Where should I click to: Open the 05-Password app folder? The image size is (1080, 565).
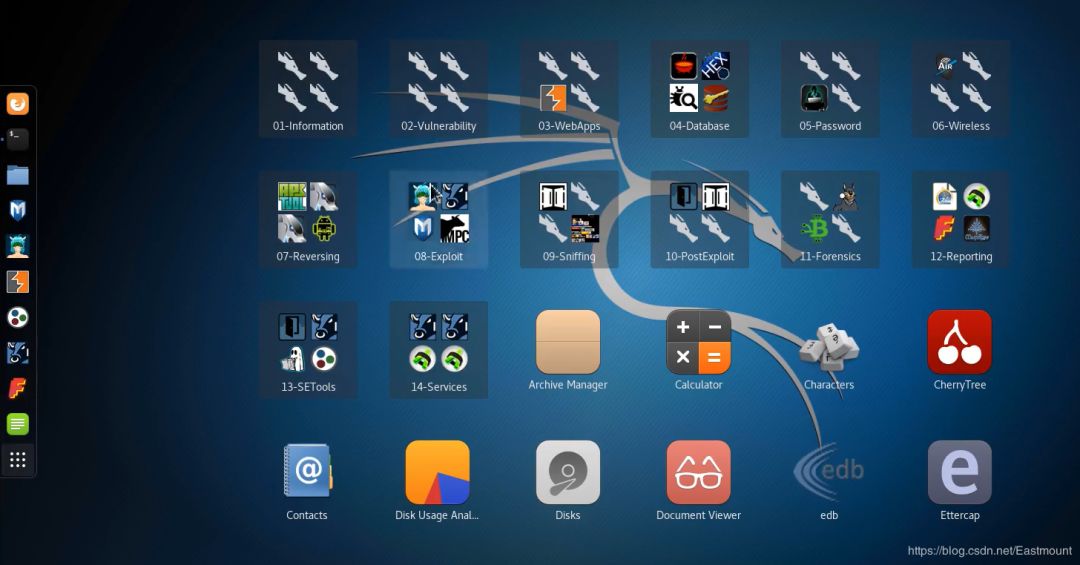pos(830,88)
